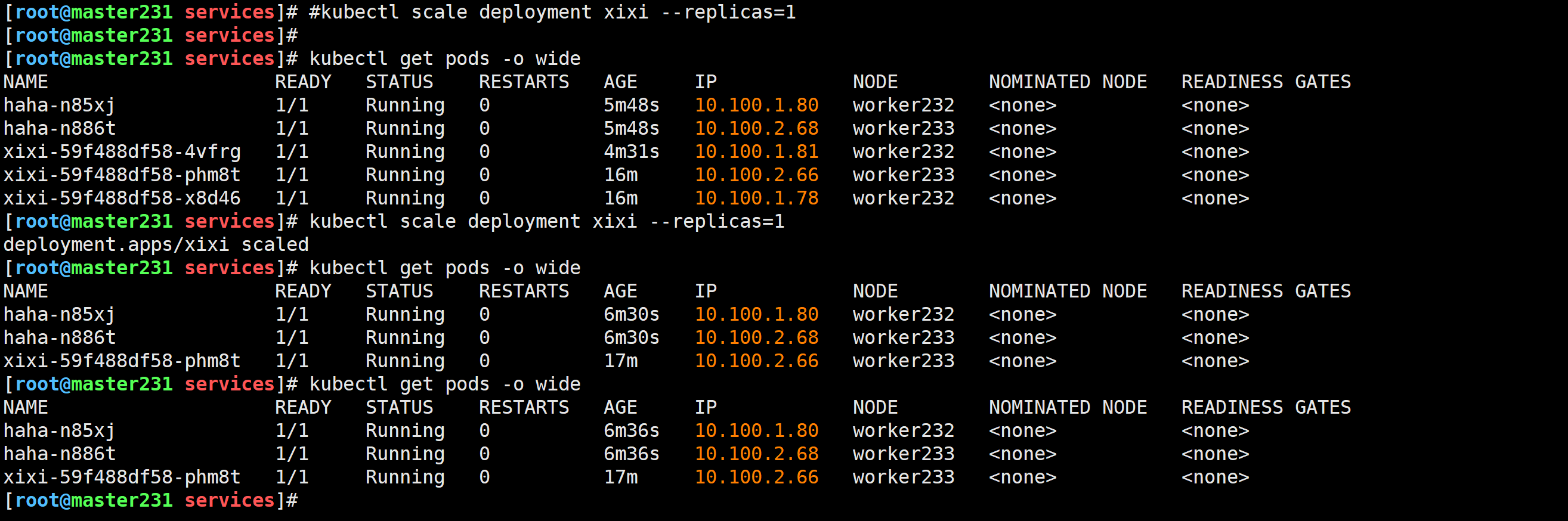Click 17m age in the last pod listing

(x=620, y=477)
